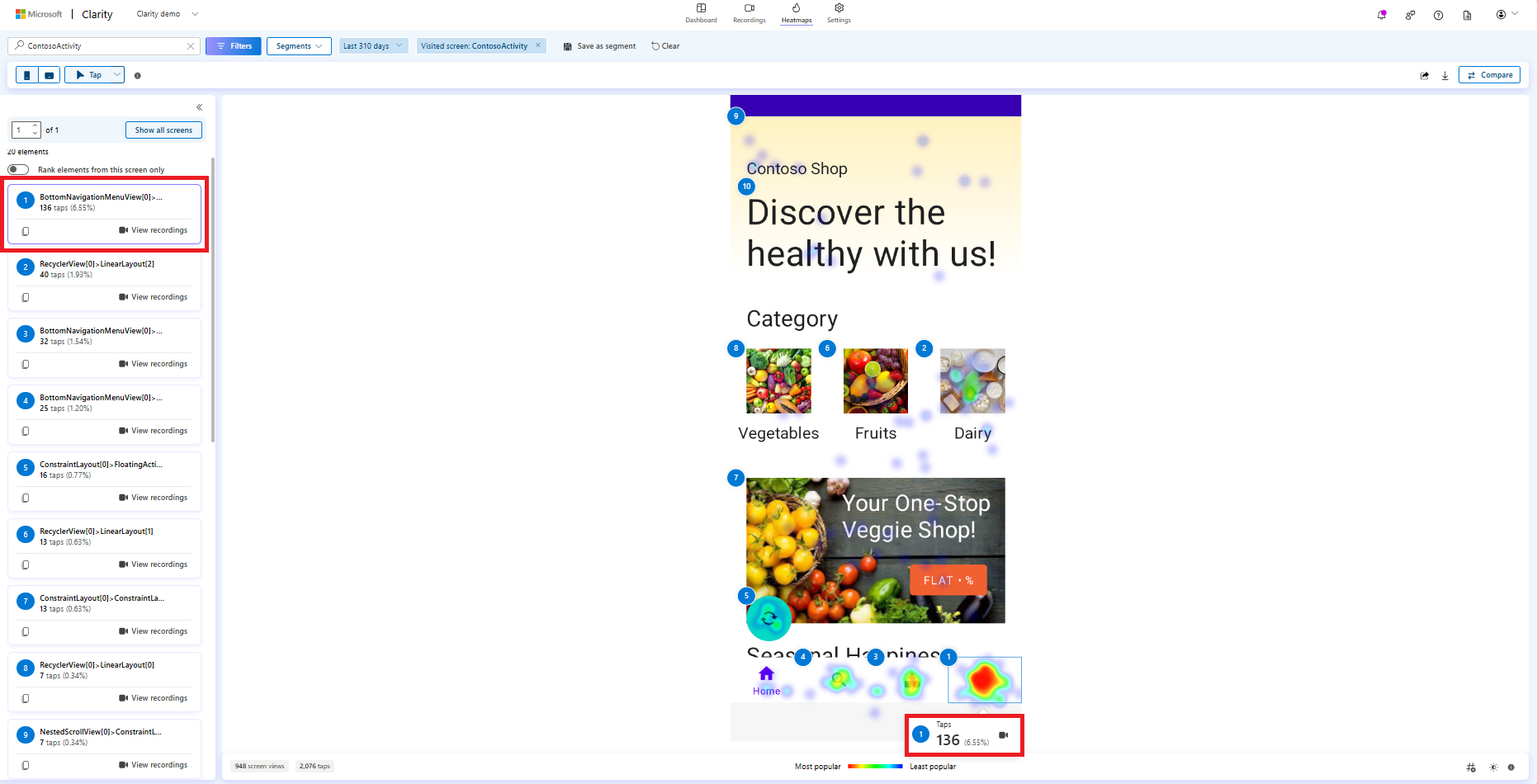Click the teal refresh floating action button

pyautogui.click(x=768, y=618)
